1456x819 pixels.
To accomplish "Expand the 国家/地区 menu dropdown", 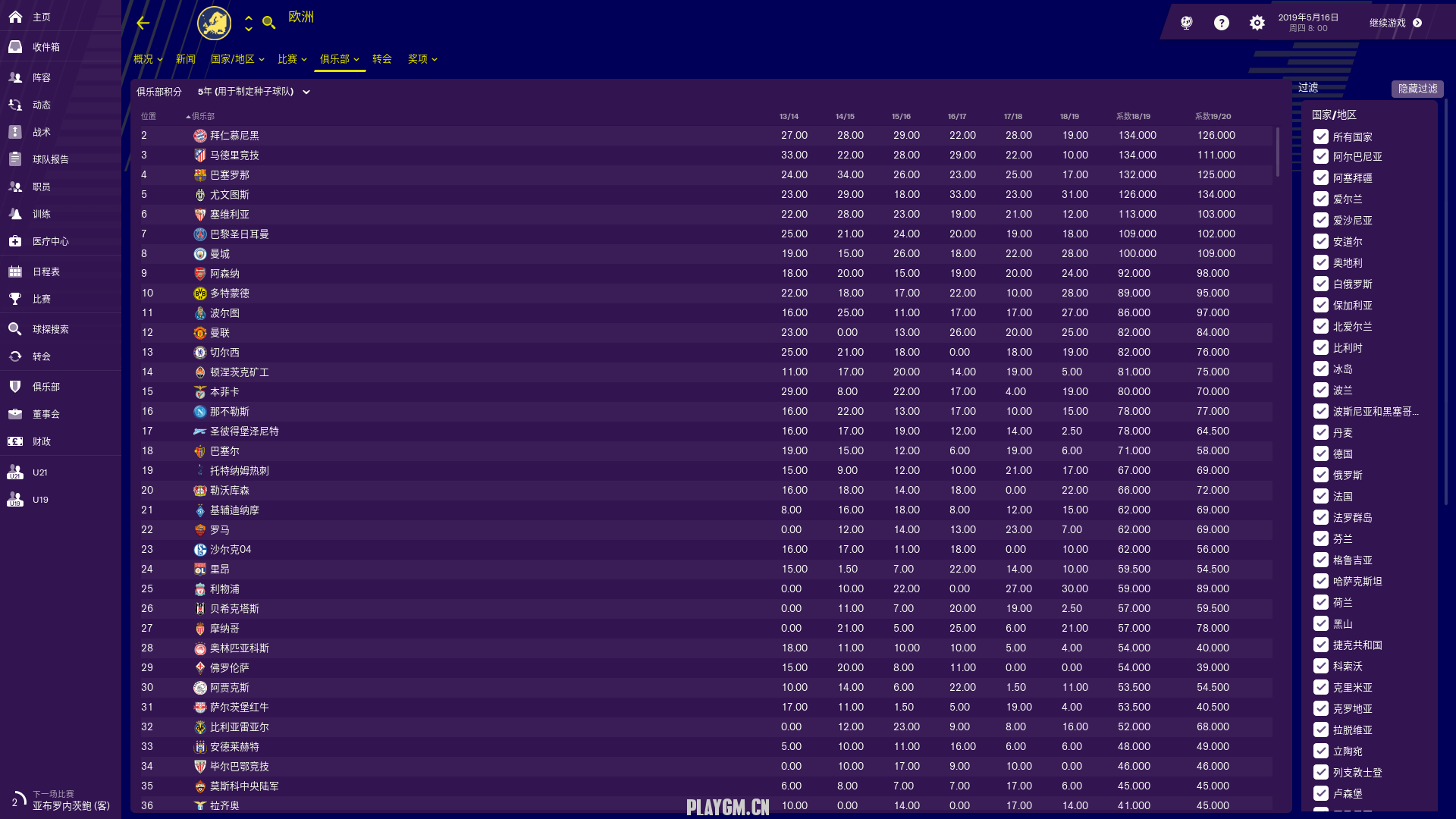I will [237, 59].
